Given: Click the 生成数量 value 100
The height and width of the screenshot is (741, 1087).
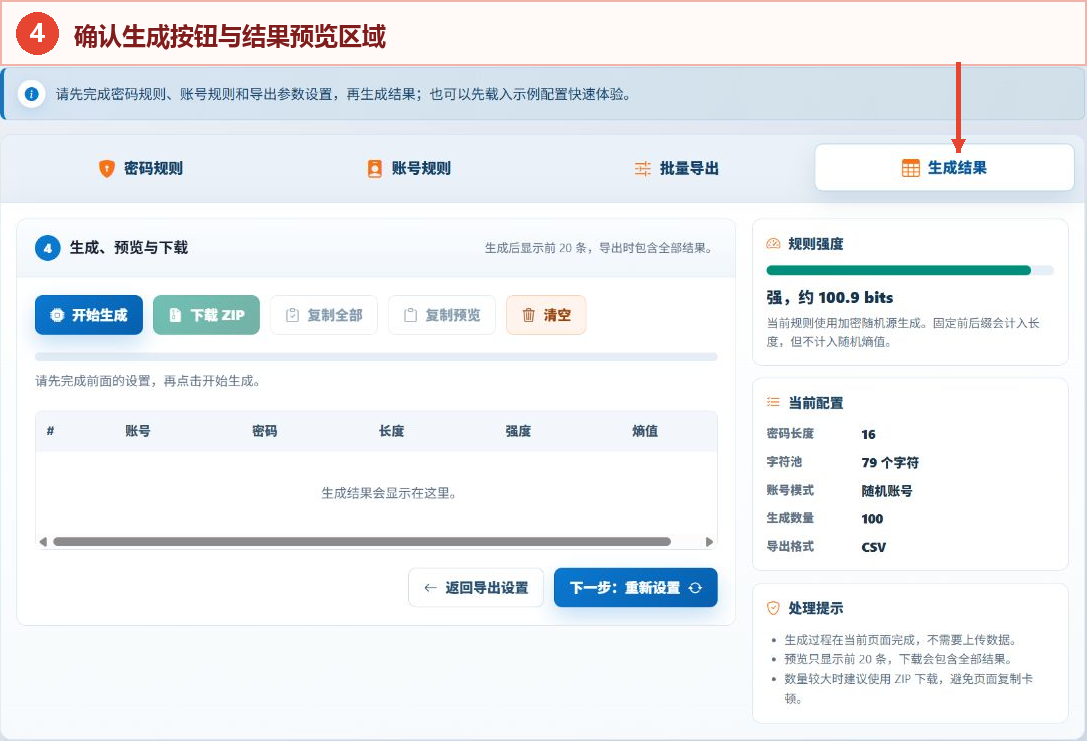Looking at the screenshot, I should click(872, 518).
